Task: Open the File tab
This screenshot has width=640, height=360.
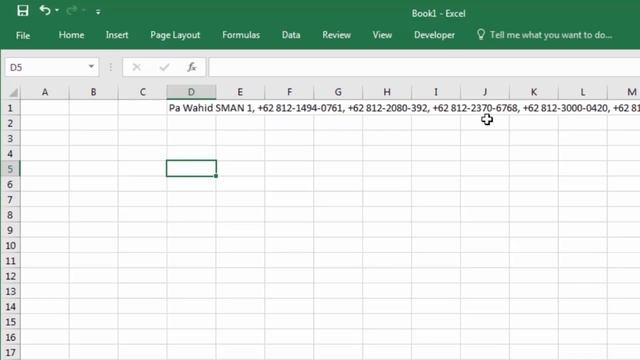Action: point(23,36)
